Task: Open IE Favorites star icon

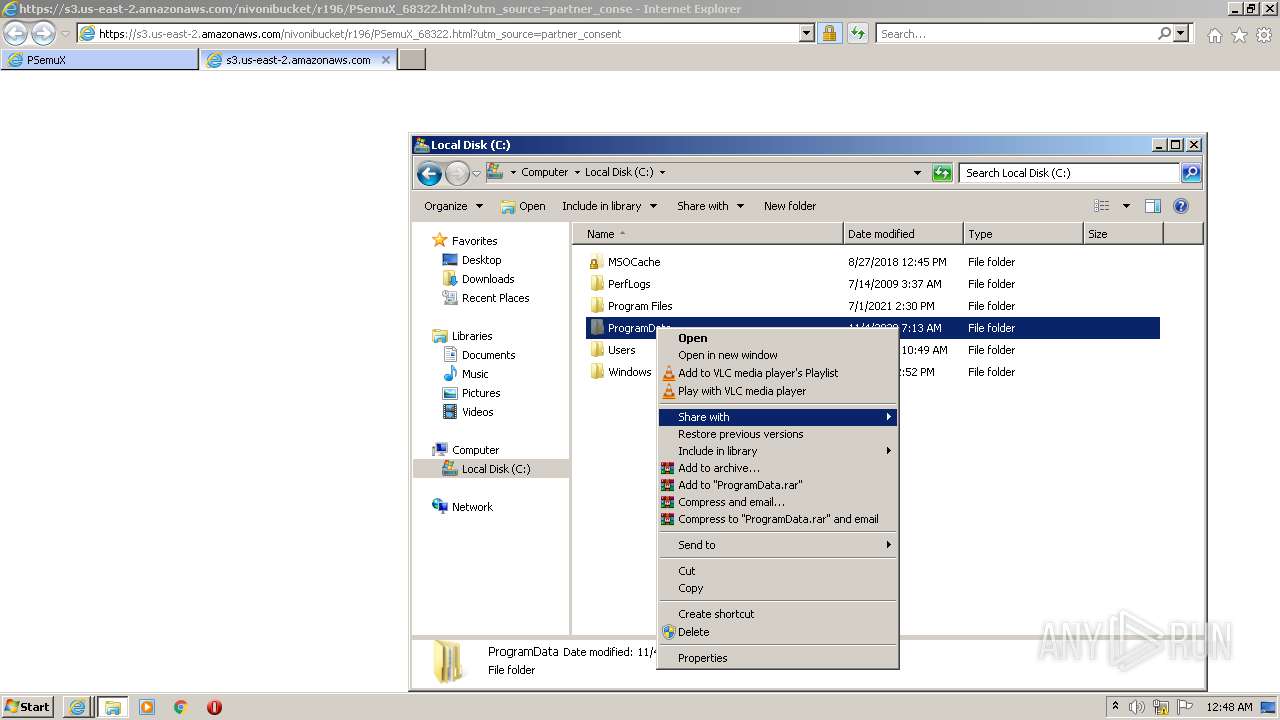Action: pos(1239,35)
